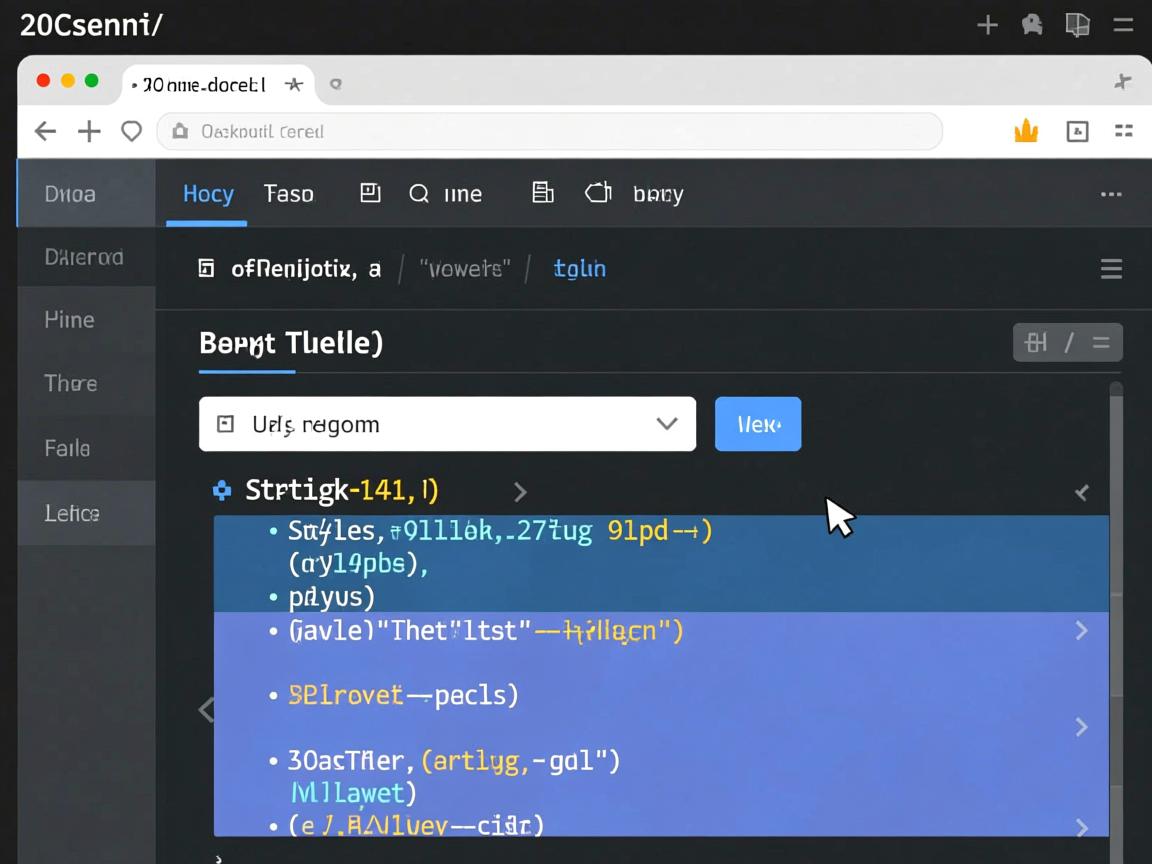Click the 'tgln' breadcrumb link
1152x864 pixels.
coord(580,268)
